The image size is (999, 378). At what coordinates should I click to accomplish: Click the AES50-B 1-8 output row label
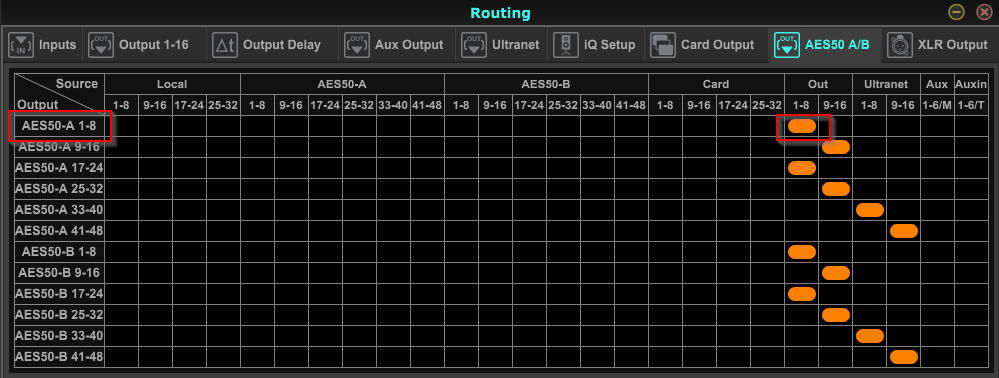(x=59, y=252)
